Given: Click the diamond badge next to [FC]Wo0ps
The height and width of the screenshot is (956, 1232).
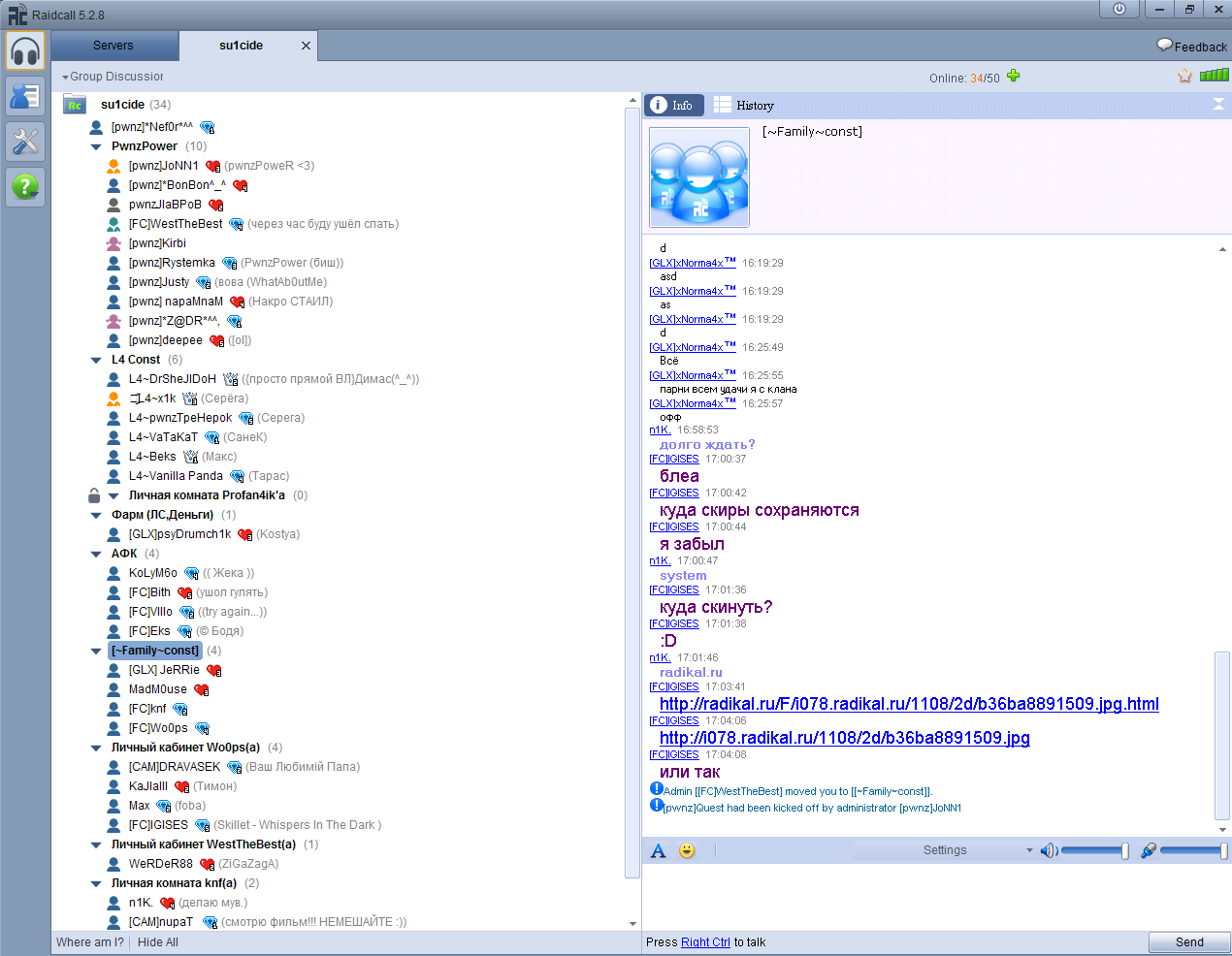Looking at the screenshot, I should pyautogui.click(x=203, y=728).
